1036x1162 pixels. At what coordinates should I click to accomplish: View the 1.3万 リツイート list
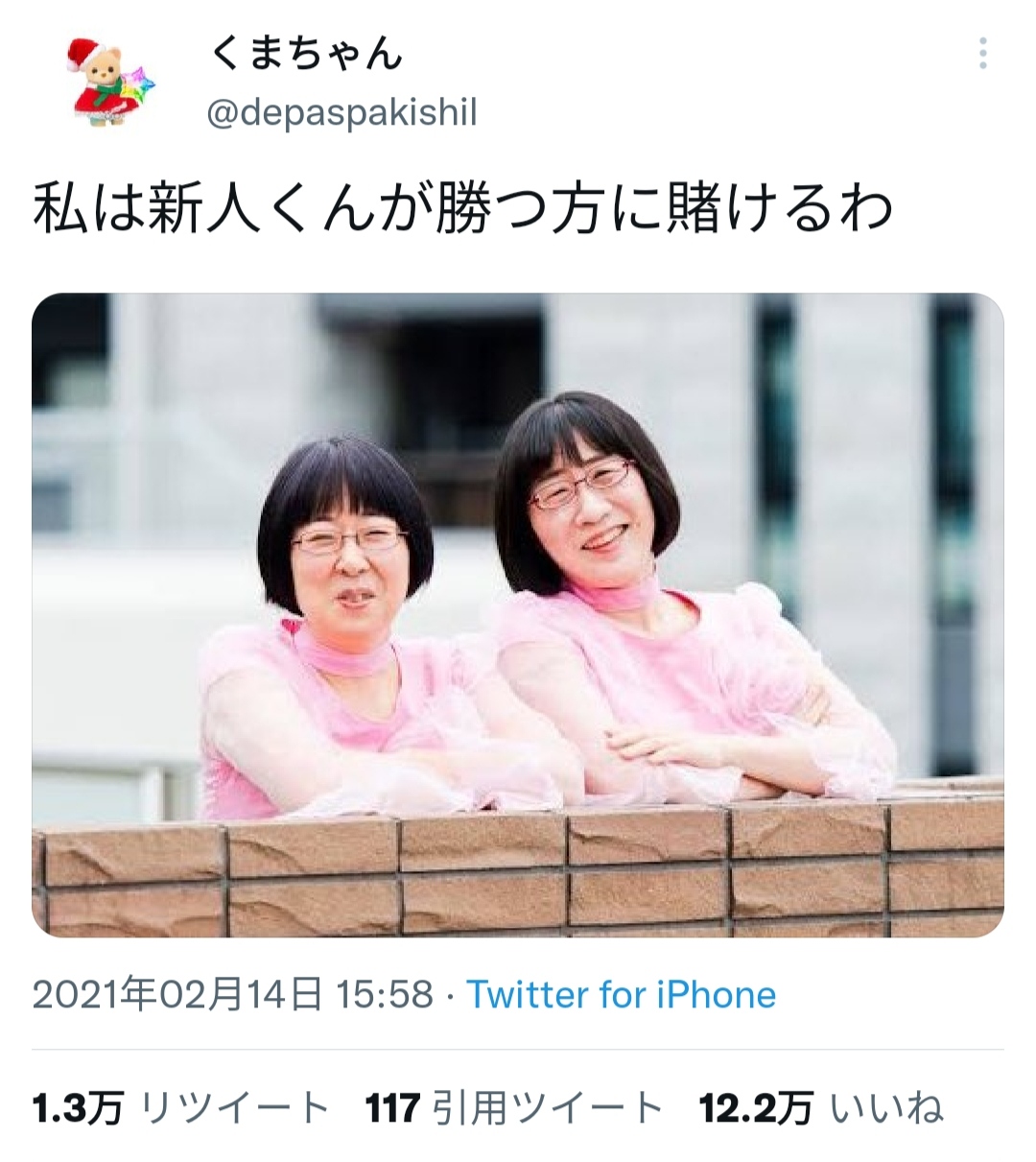[181, 1109]
